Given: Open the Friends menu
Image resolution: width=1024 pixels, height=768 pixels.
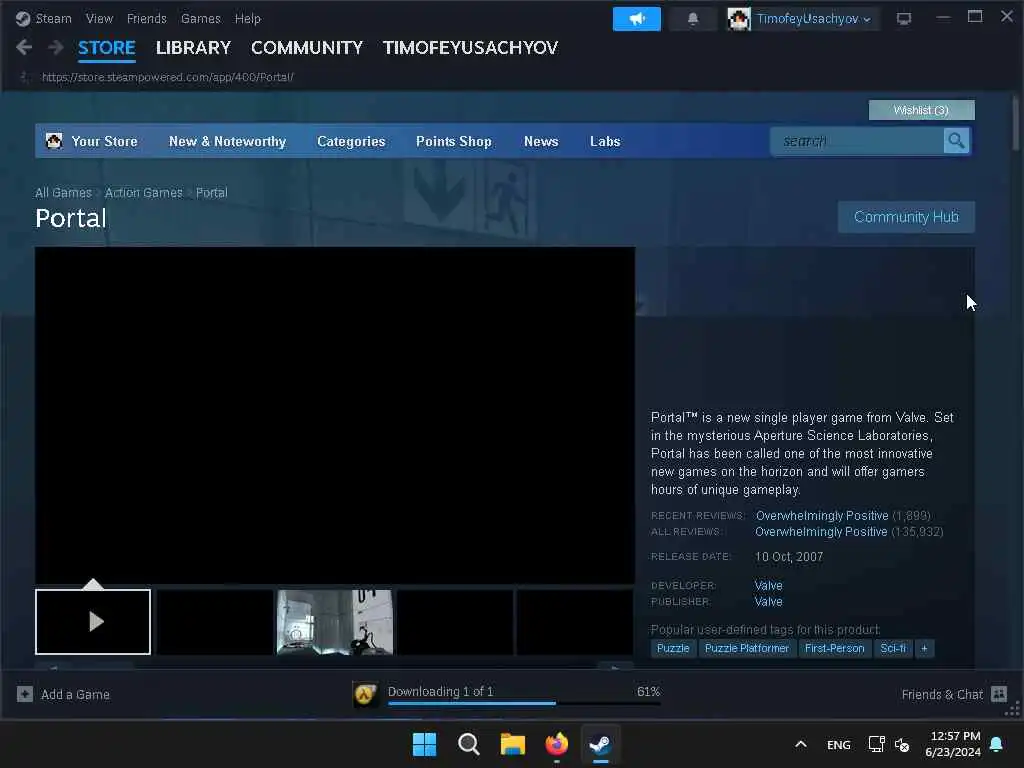Looking at the screenshot, I should [146, 19].
